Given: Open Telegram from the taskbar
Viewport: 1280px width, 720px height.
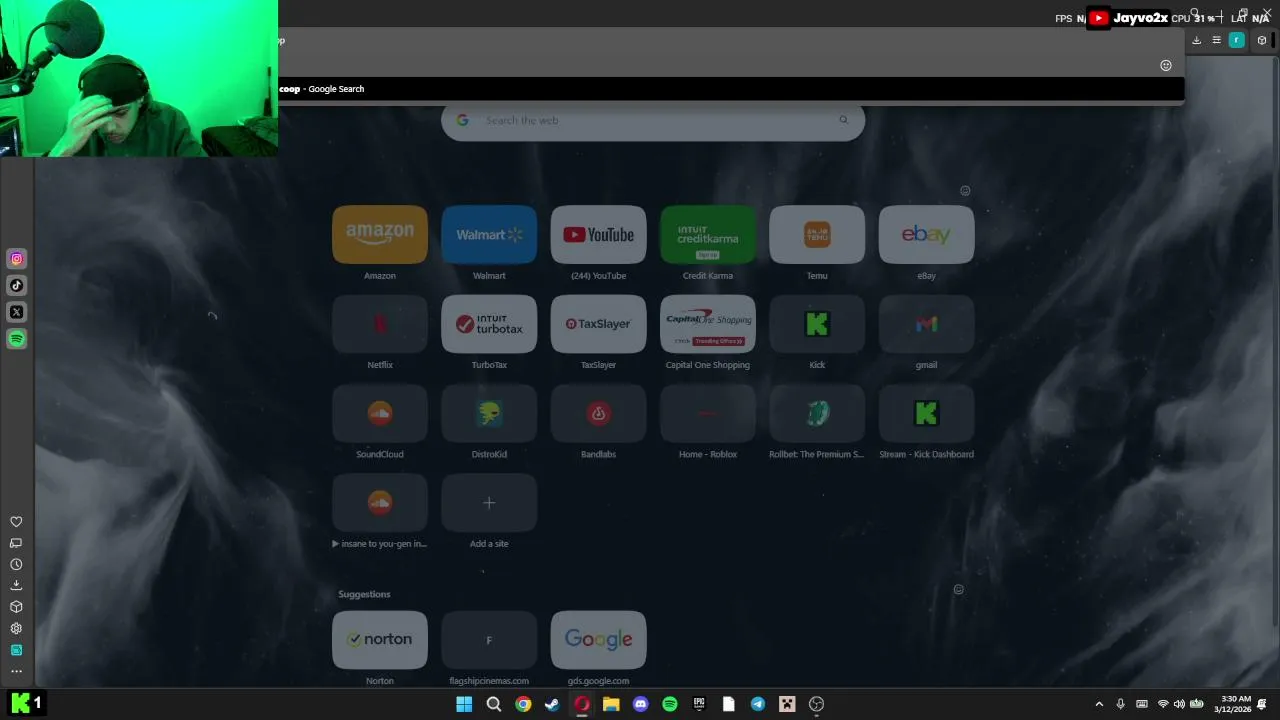Looking at the screenshot, I should click(x=758, y=704).
